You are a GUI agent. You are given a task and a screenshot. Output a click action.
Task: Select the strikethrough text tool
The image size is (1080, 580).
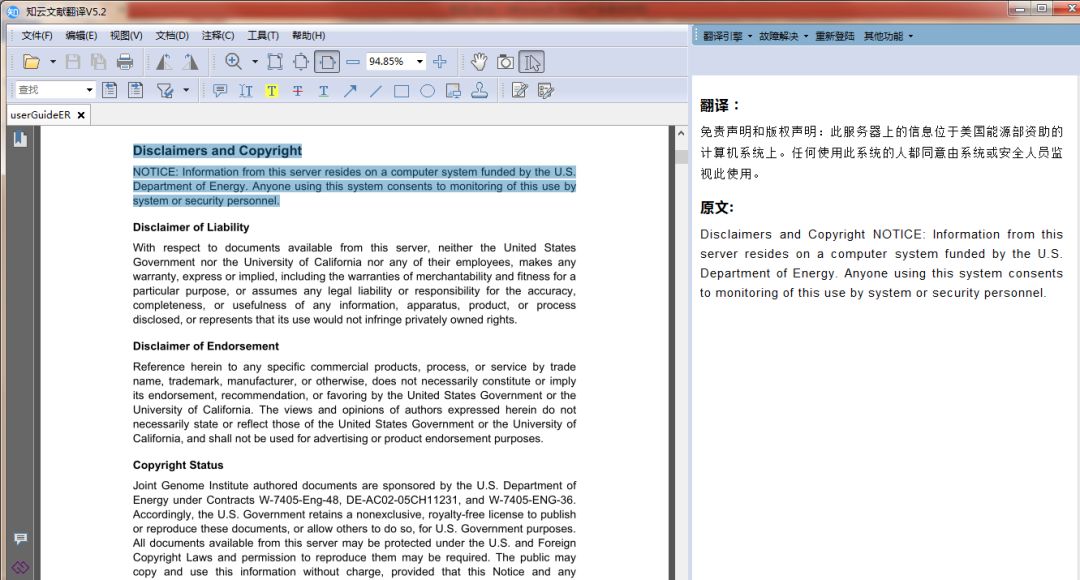coord(298,91)
